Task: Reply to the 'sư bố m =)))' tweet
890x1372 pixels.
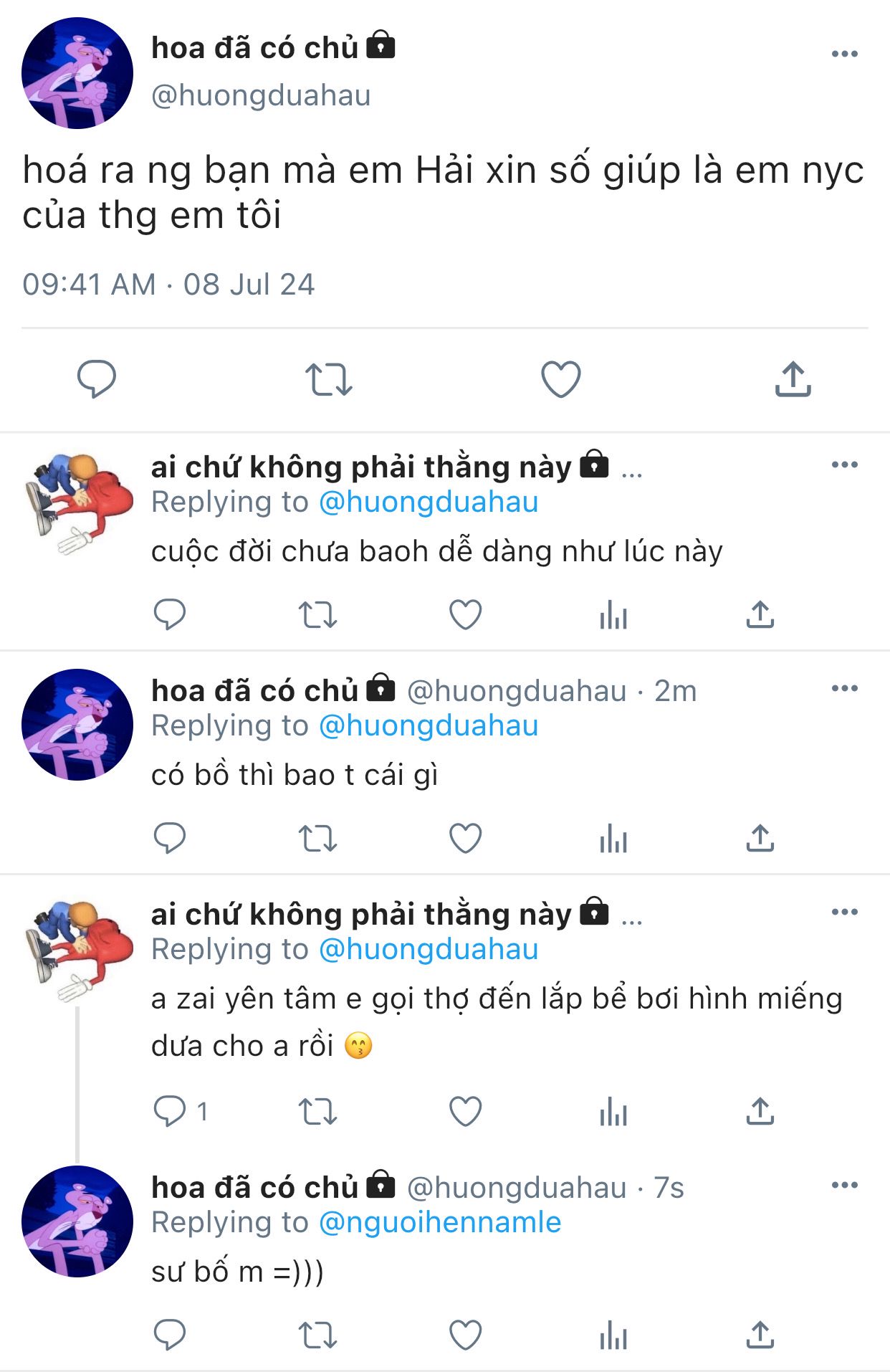Action: [169, 1335]
